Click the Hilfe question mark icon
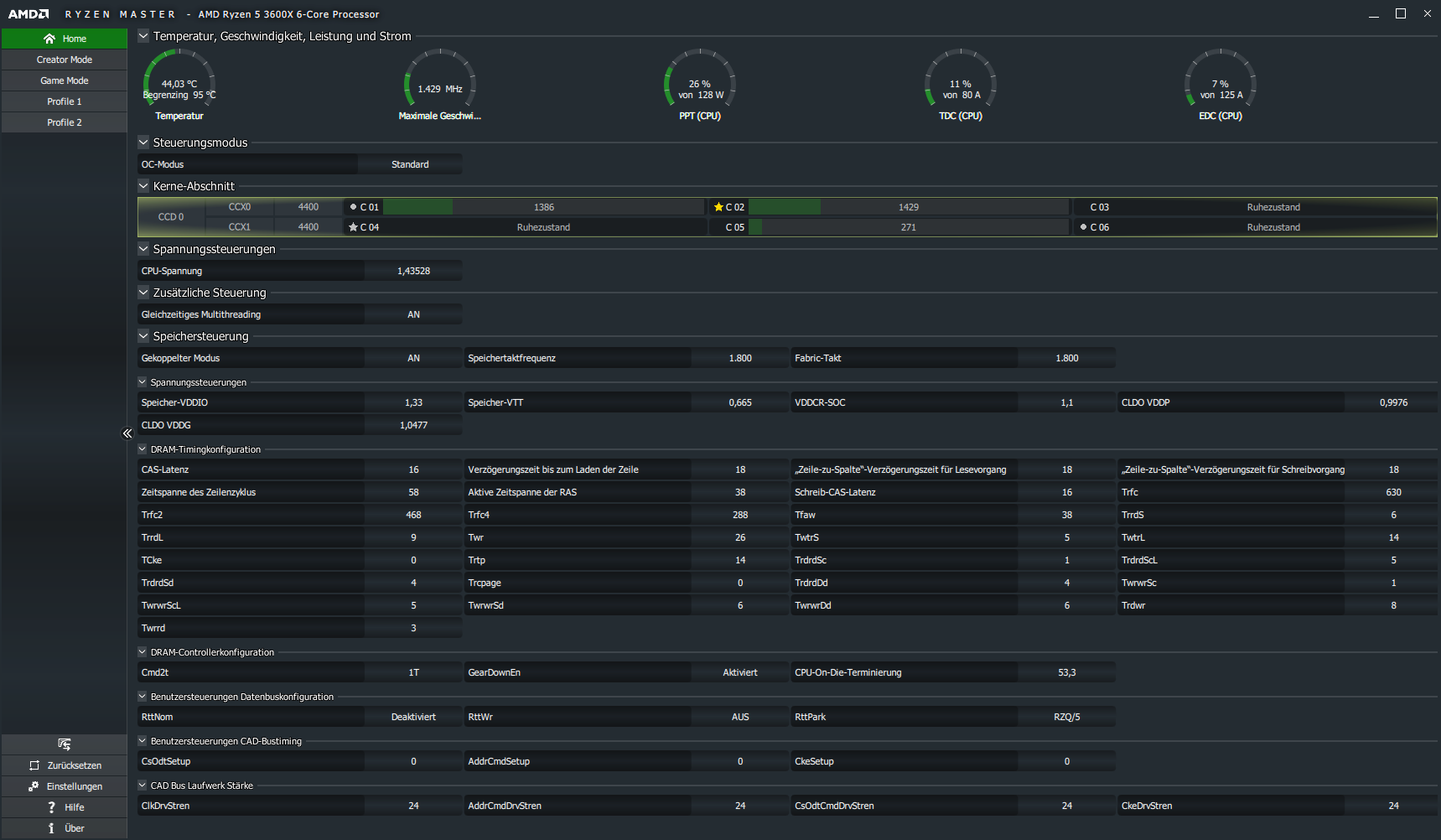The width and height of the screenshot is (1441, 840). (x=51, y=807)
